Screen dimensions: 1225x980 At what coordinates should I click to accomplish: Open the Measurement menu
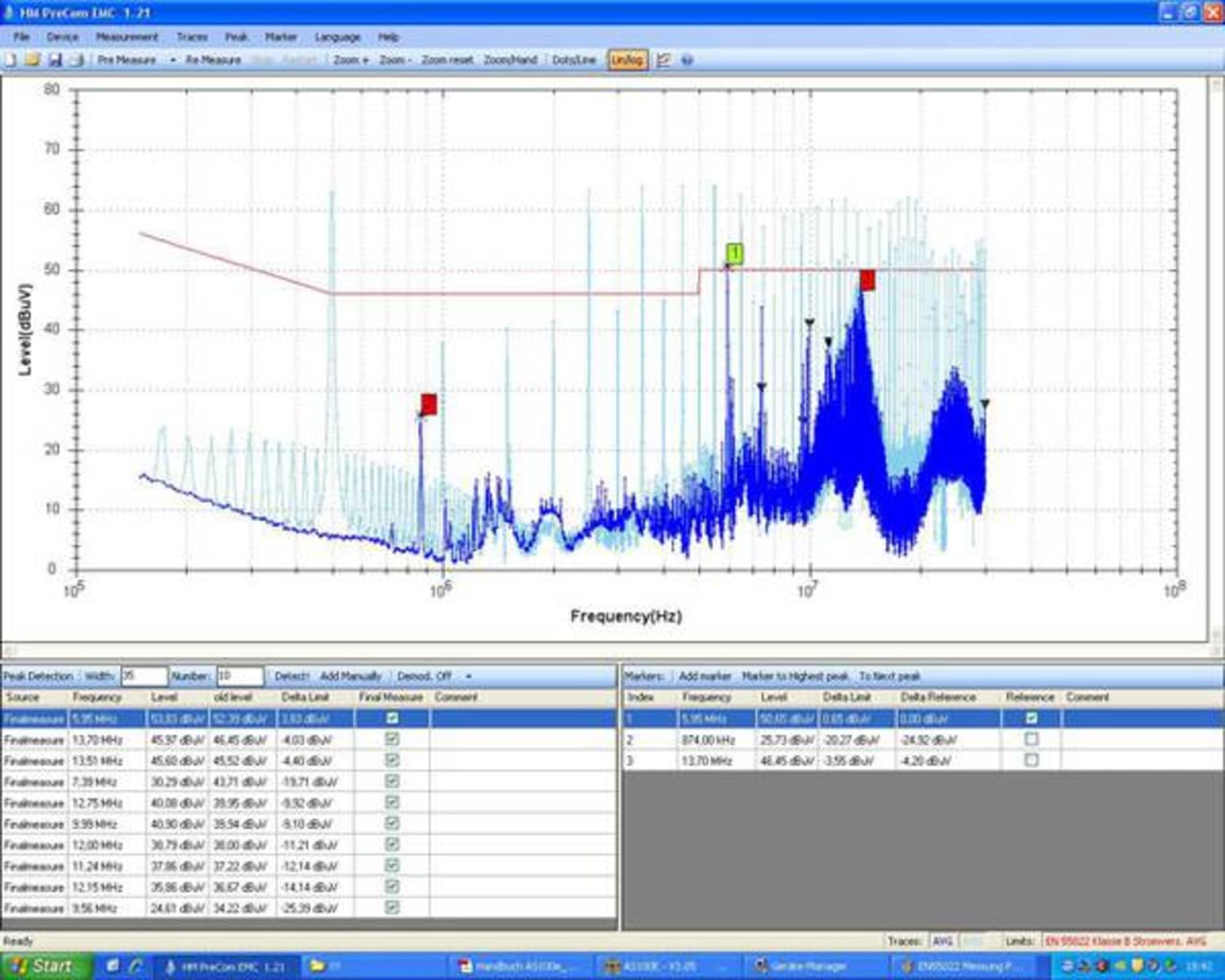pyautogui.click(x=127, y=37)
